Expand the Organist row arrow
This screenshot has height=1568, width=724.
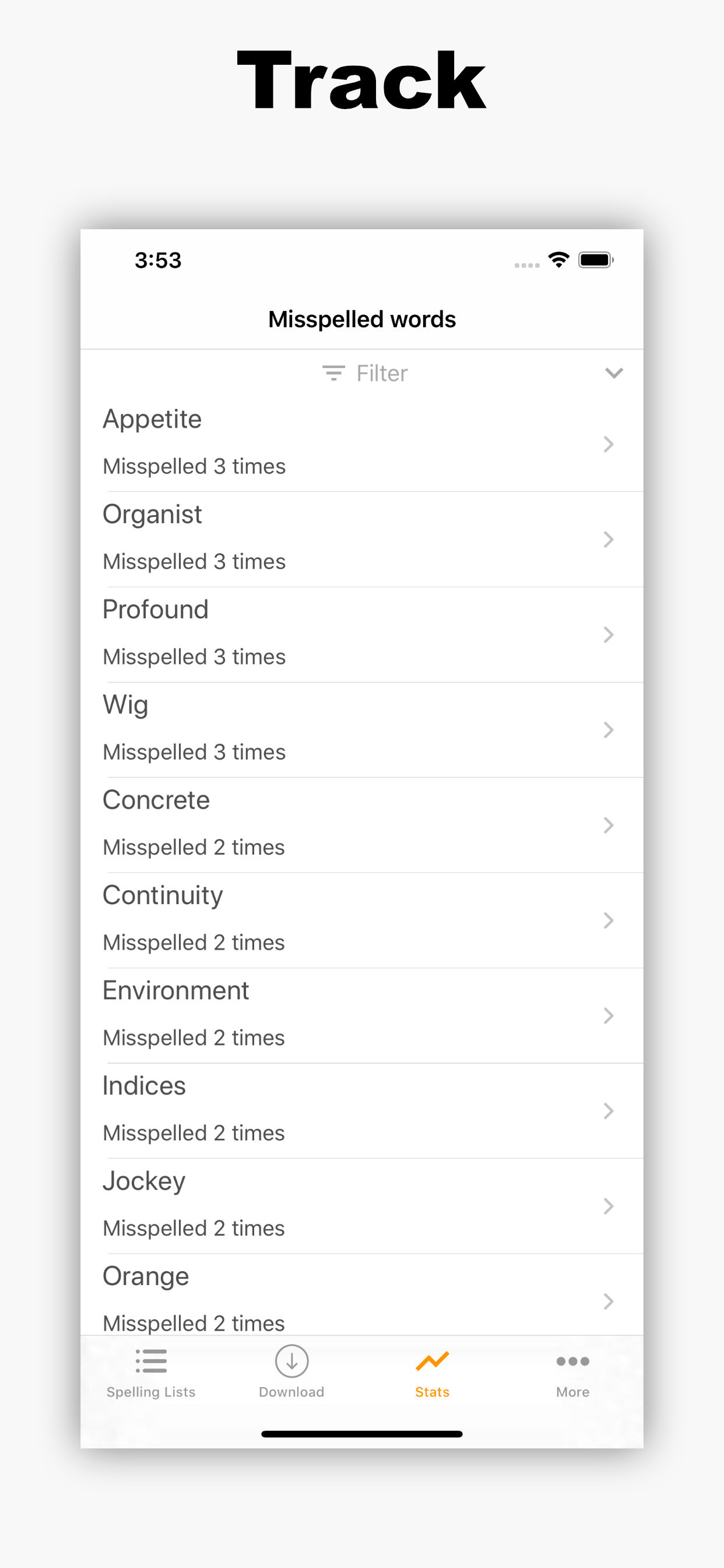[x=609, y=540]
